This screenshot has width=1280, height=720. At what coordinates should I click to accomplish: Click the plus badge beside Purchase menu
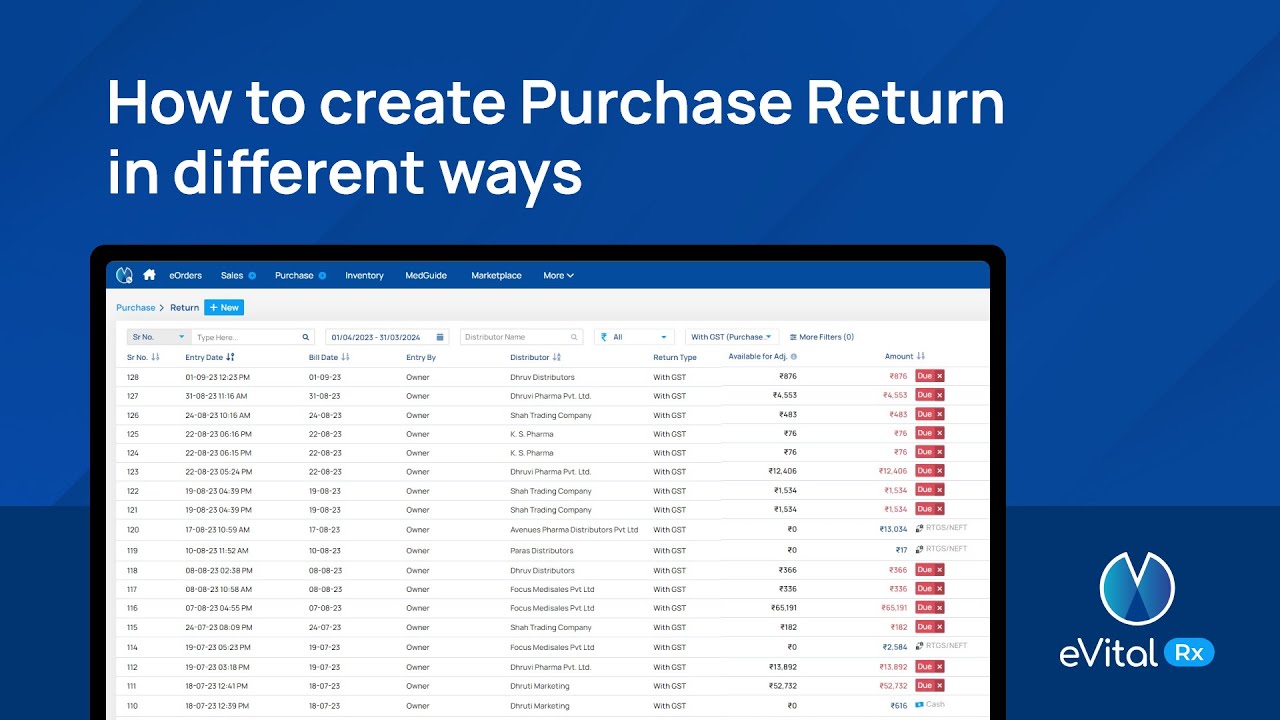coord(322,275)
